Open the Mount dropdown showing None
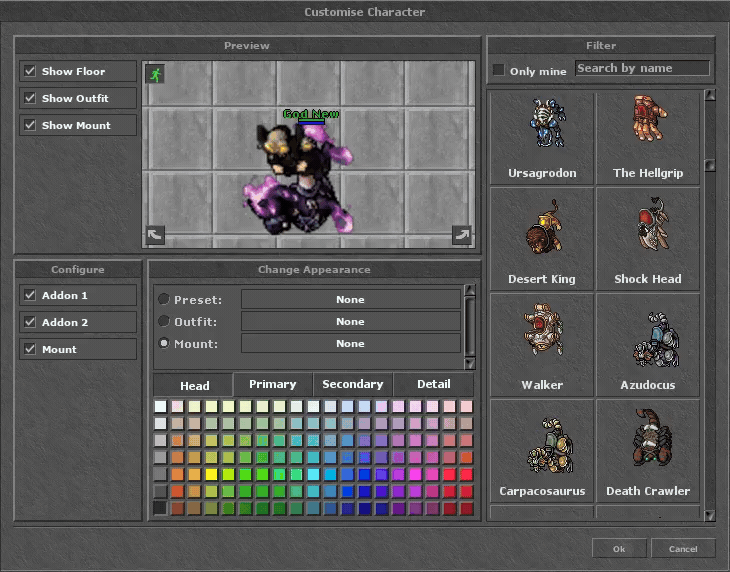Image resolution: width=730 pixels, height=572 pixels. (x=351, y=343)
